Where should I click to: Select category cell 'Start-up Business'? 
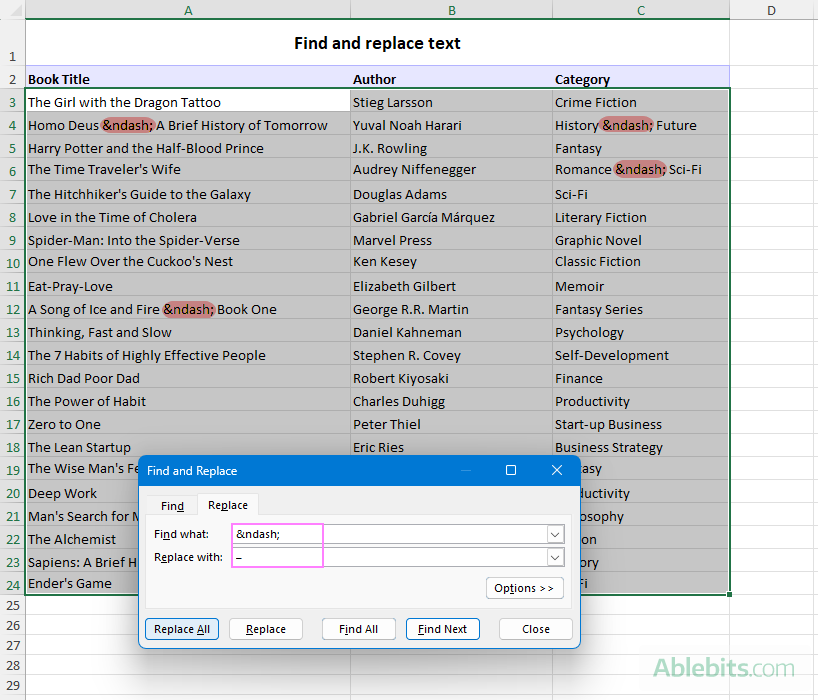641,424
